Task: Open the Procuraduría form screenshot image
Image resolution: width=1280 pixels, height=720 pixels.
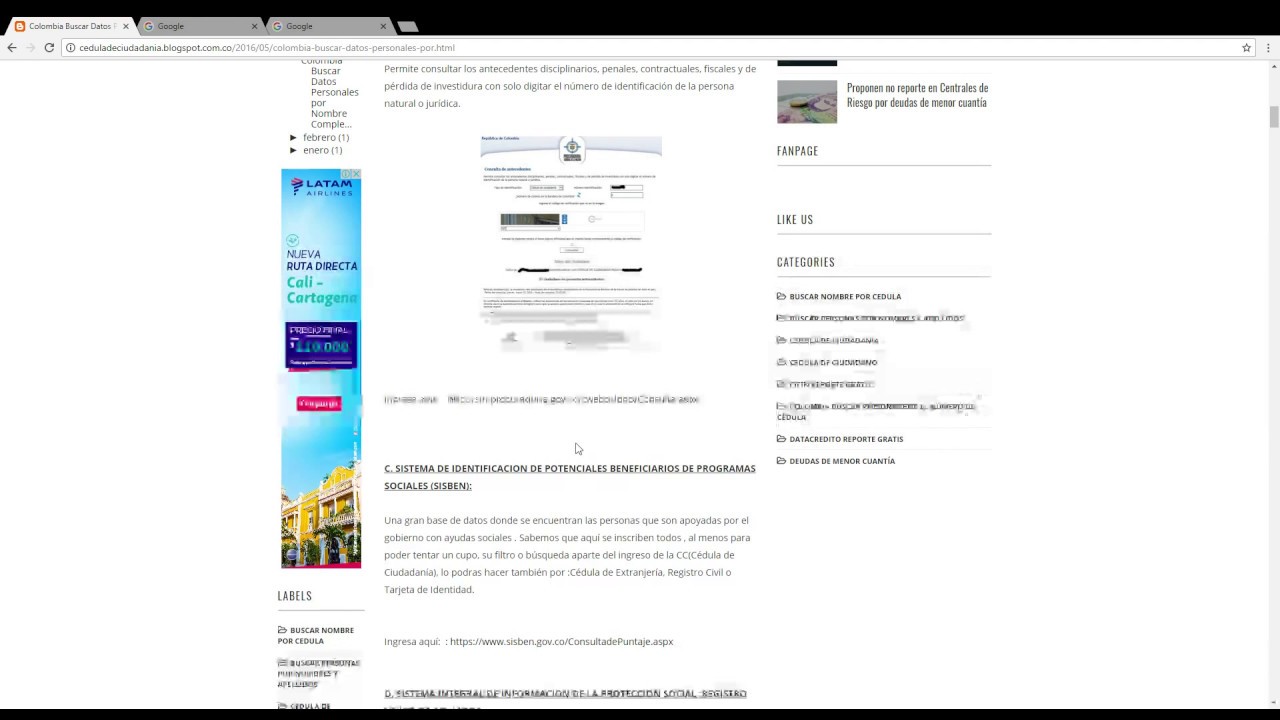Action: coord(571,244)
